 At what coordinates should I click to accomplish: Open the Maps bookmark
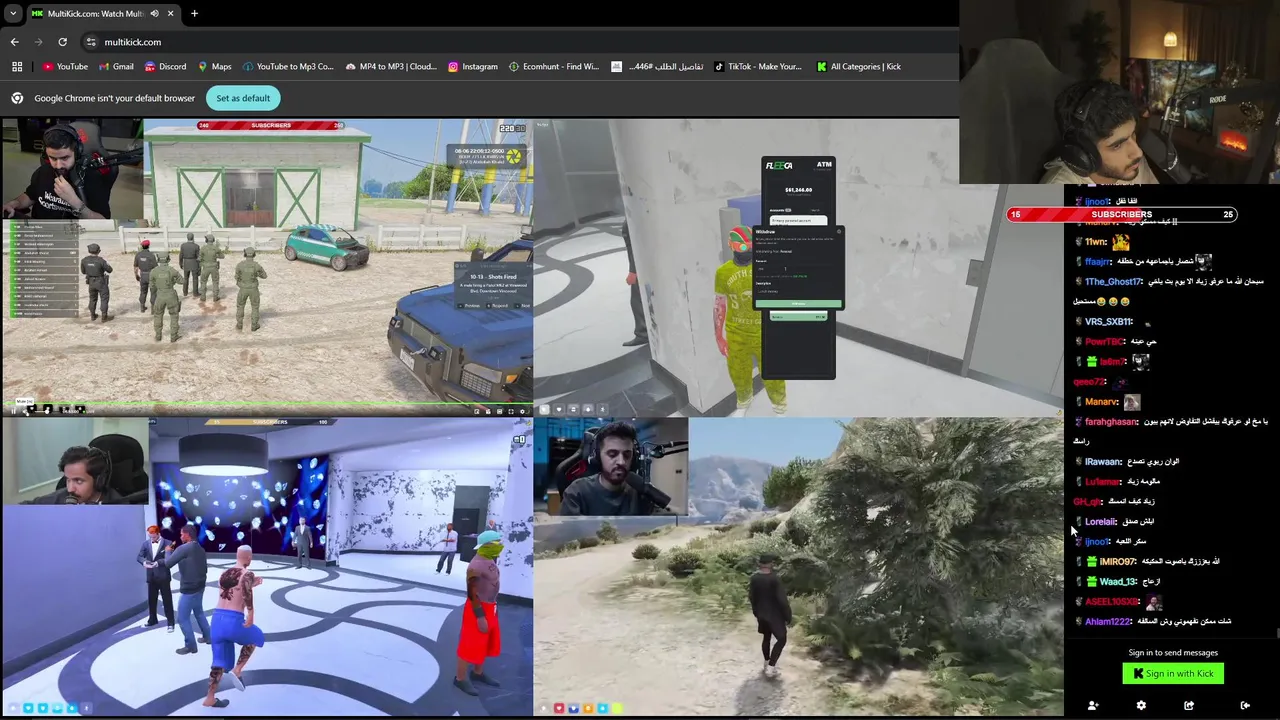click(214, 67)
